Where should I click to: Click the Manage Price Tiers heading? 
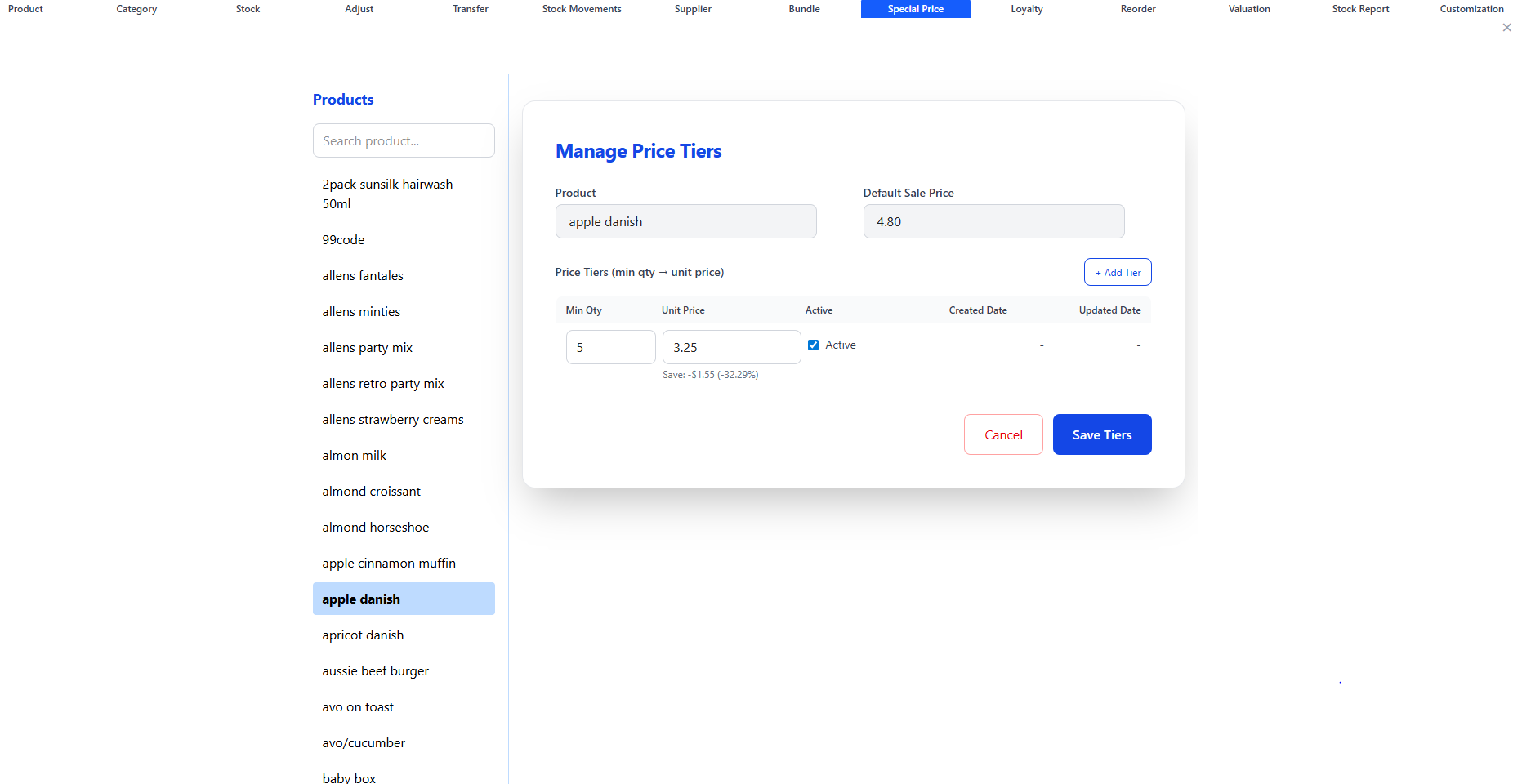point(638,151)
